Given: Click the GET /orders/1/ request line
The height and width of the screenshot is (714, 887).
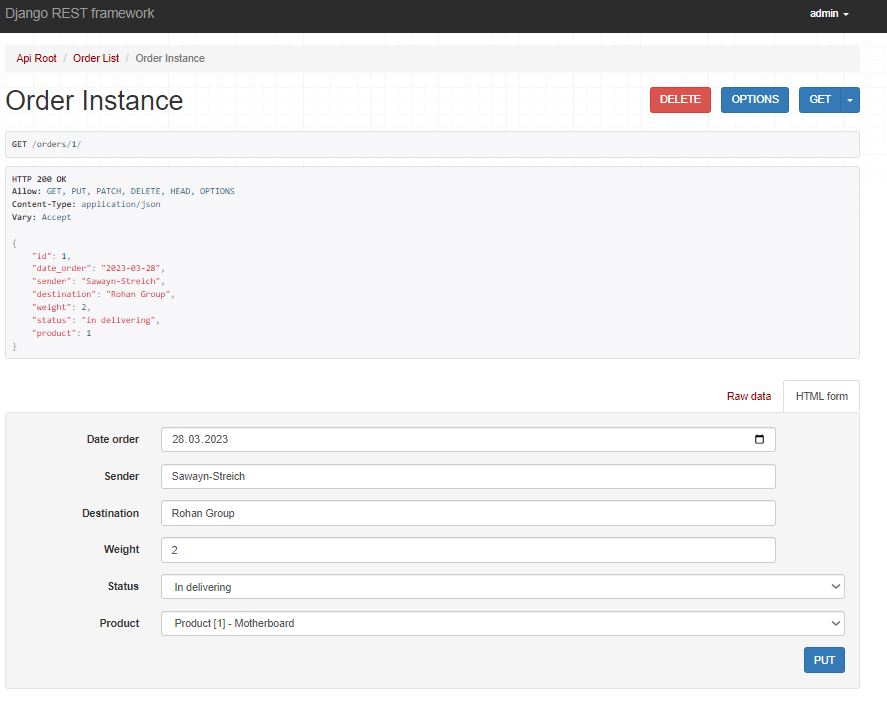Looking at the screenshot, I should [x=47, y=144].
